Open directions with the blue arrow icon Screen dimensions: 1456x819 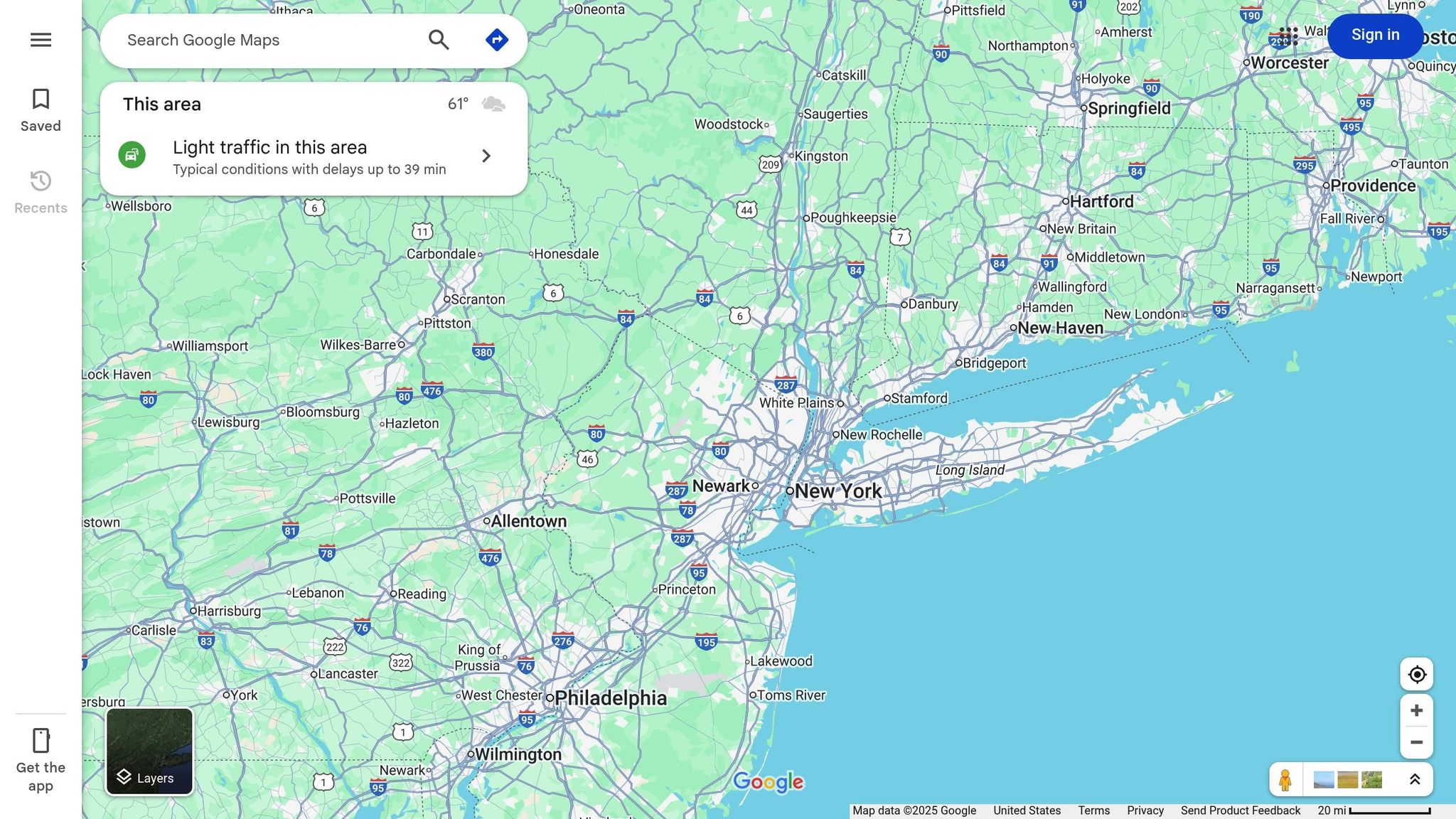click(496, 40)
